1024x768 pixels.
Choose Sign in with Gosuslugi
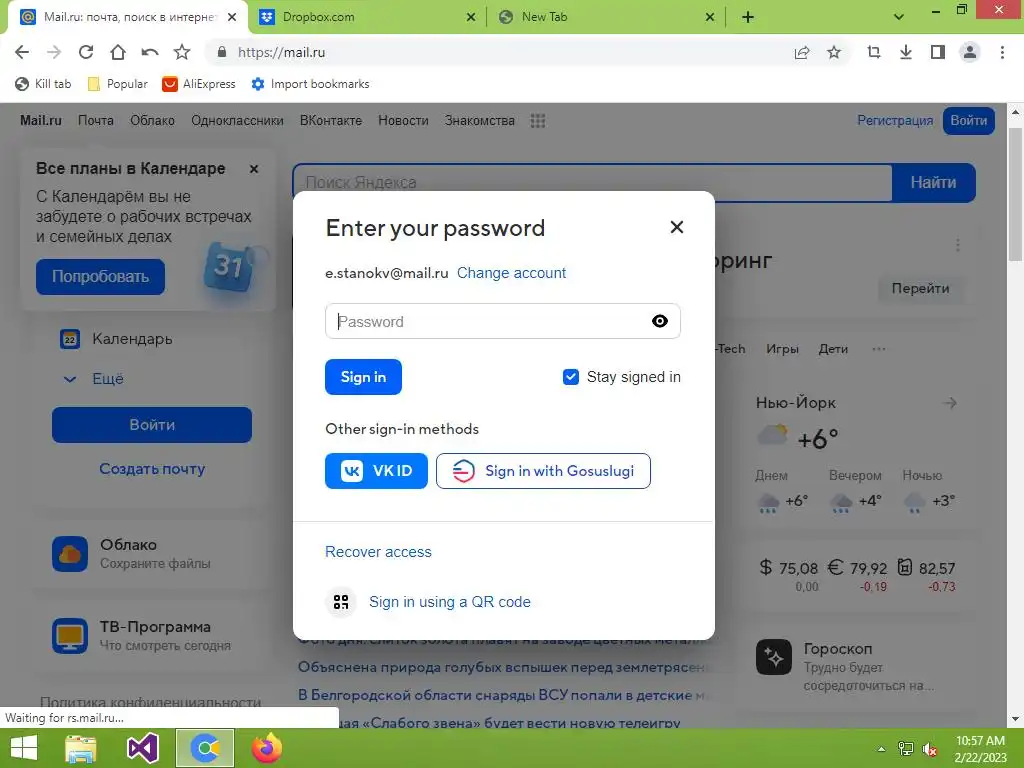tap(543, 471)
